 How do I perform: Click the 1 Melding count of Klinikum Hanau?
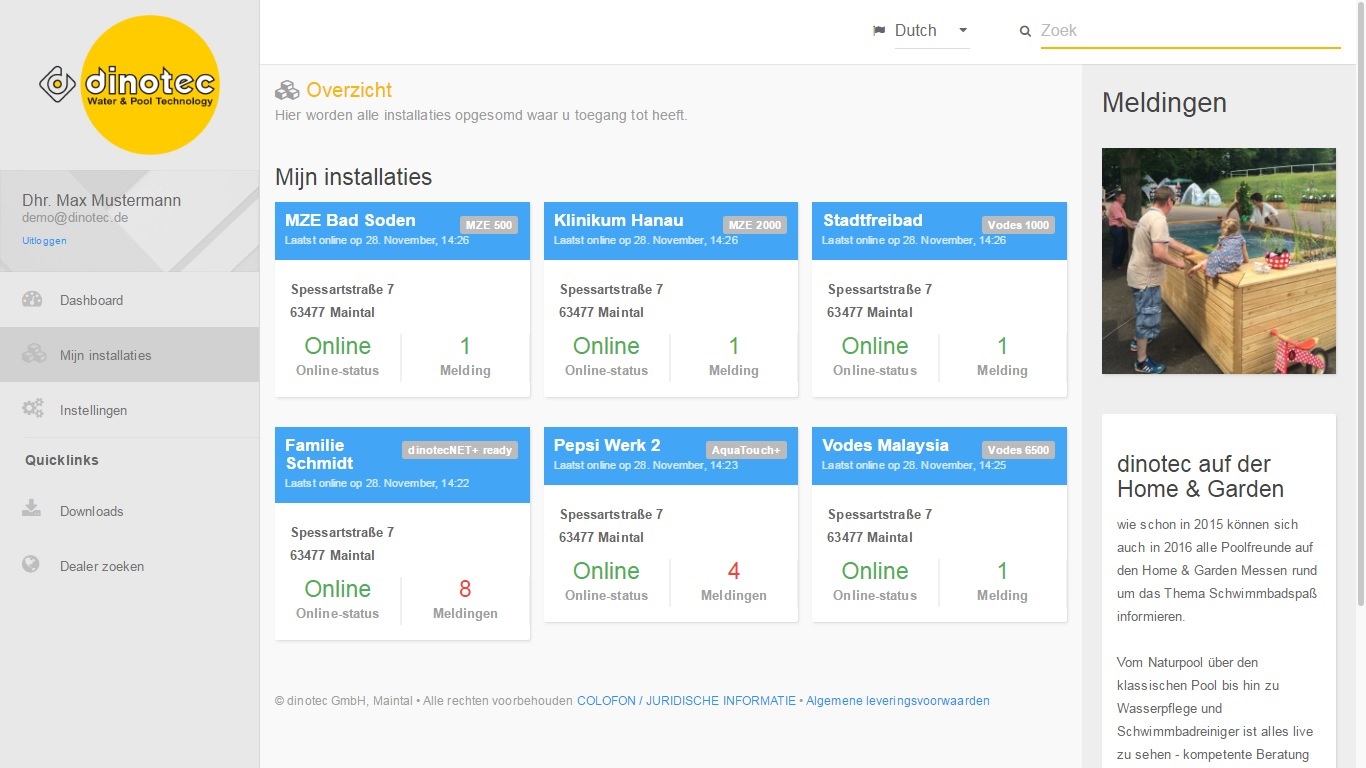click(x=734, y=356)
